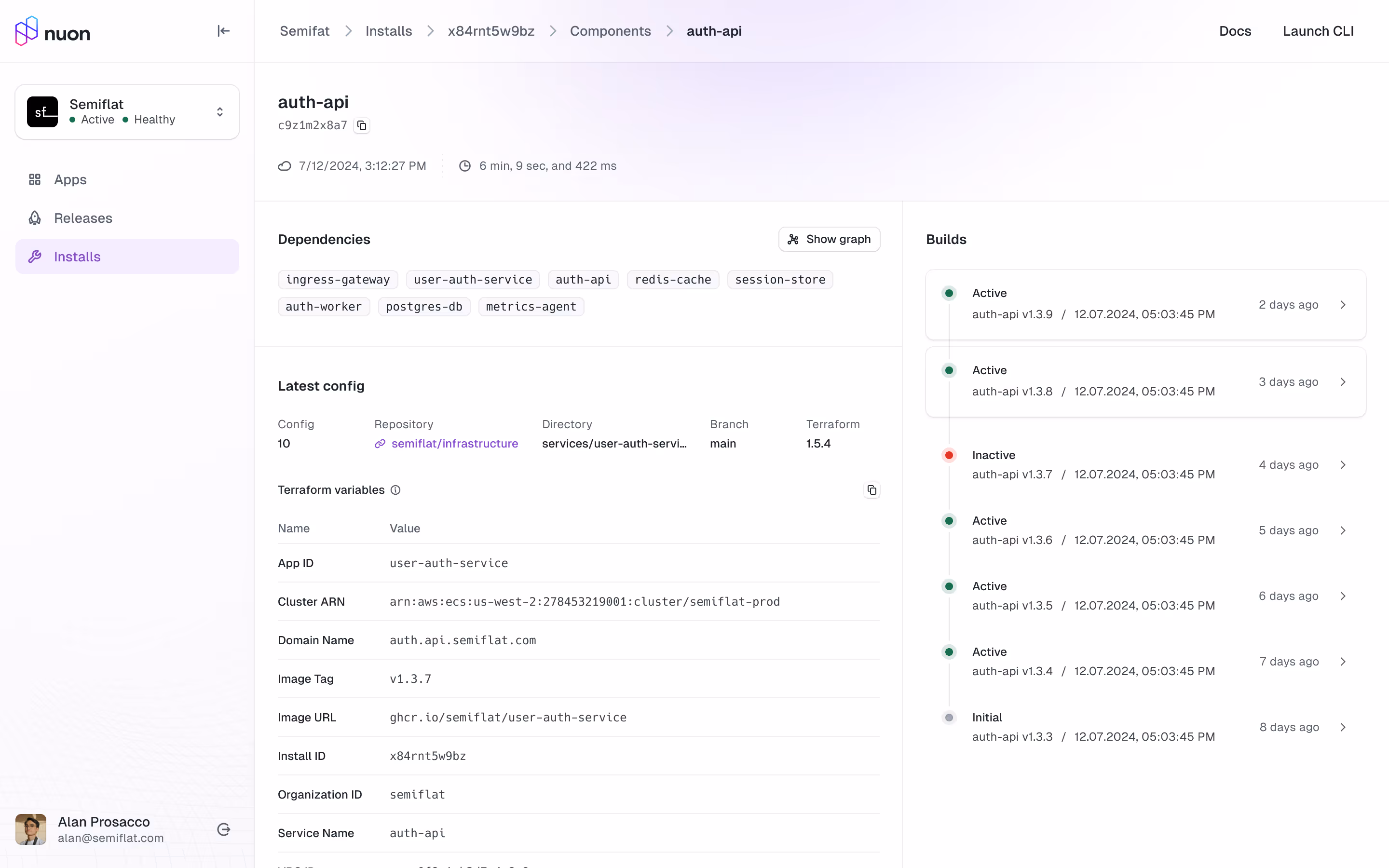The height and width of the screenshot is (868, 1389).
Task: Click the cloud icon beside 7/12/2024 timestamp
Action: [x=285, y=166]
